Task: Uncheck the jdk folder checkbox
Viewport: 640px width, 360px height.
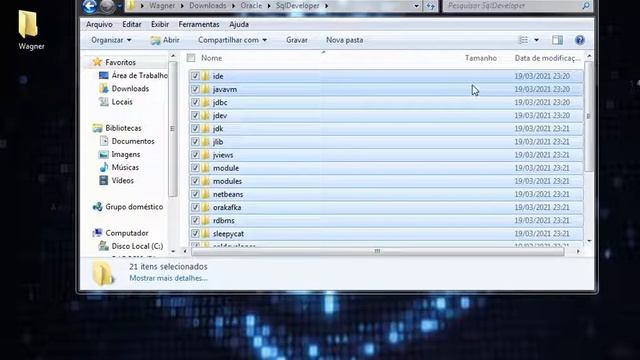Action: tap(195, 129)
